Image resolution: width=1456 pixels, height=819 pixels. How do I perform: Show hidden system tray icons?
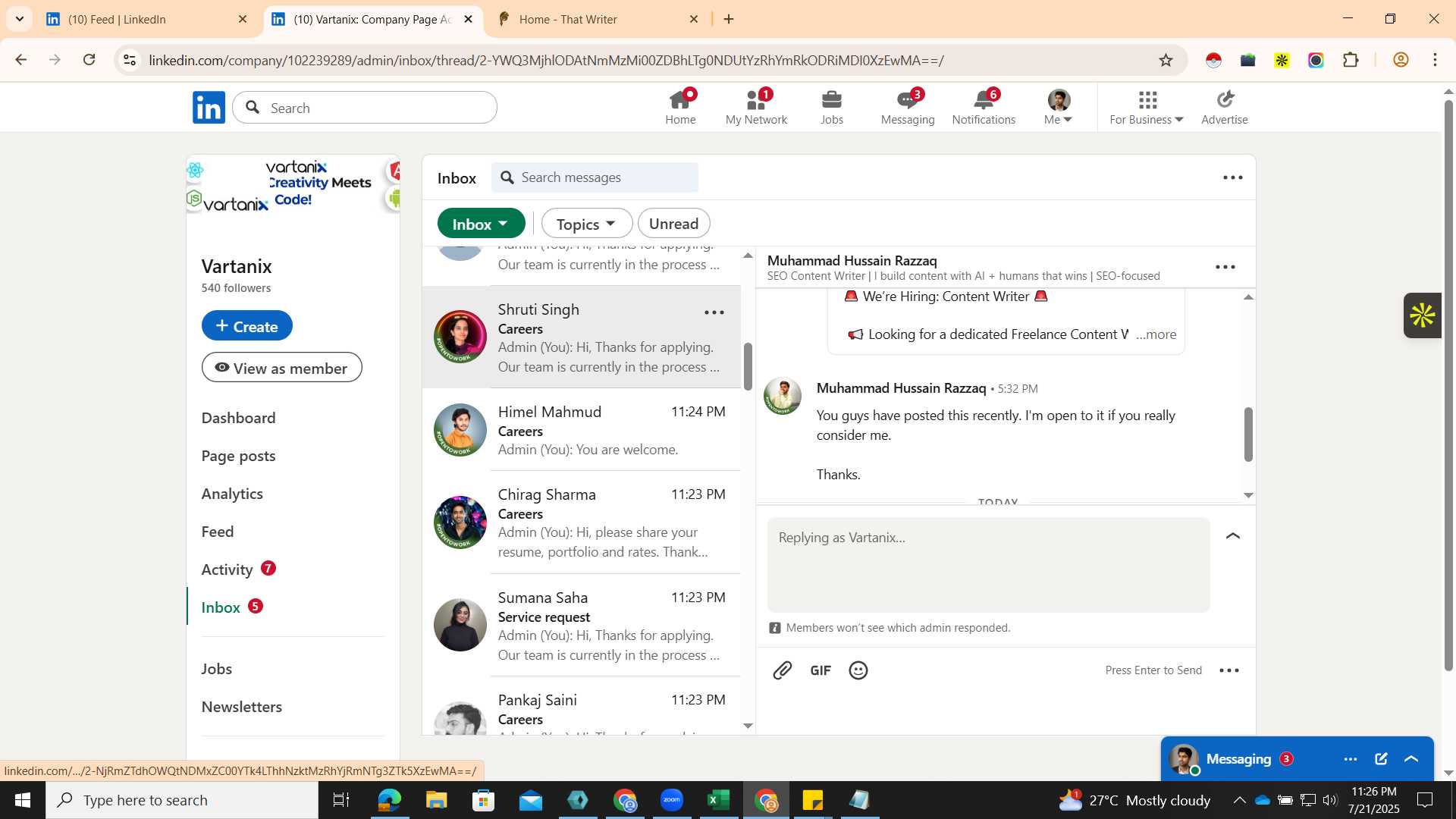[1238, 800]
